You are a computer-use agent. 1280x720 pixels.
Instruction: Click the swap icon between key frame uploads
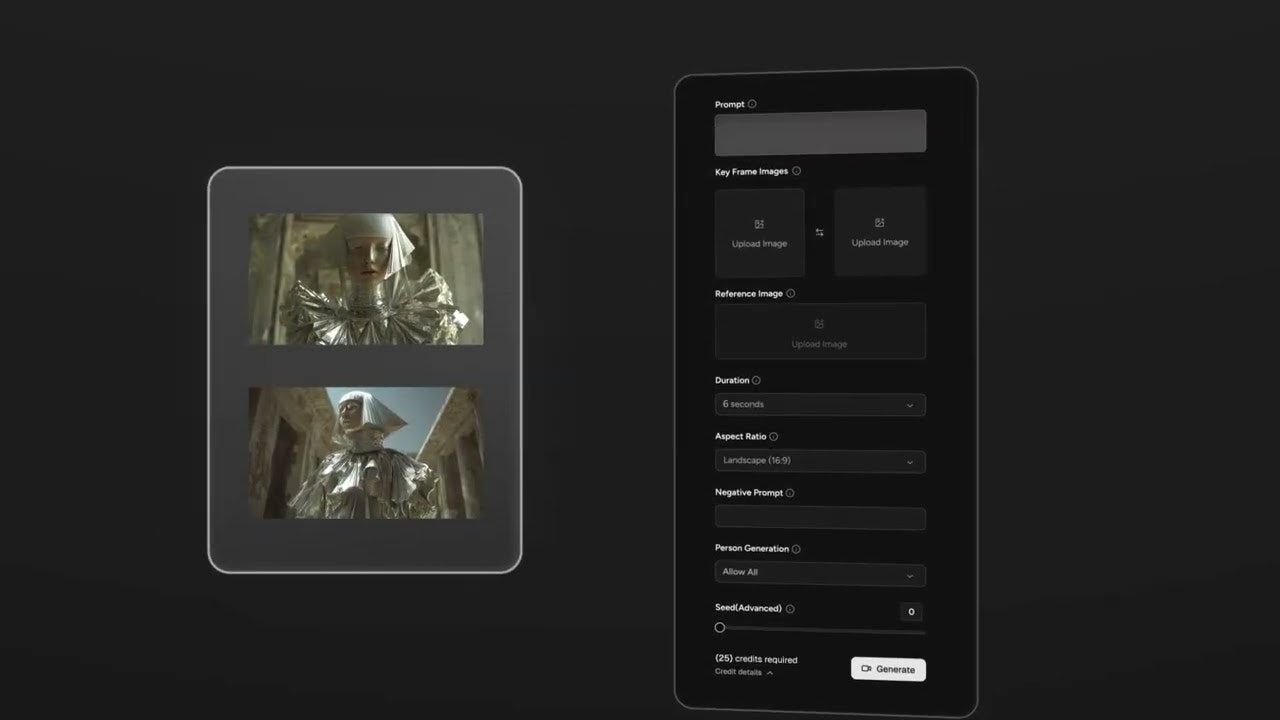click(819, 233)
